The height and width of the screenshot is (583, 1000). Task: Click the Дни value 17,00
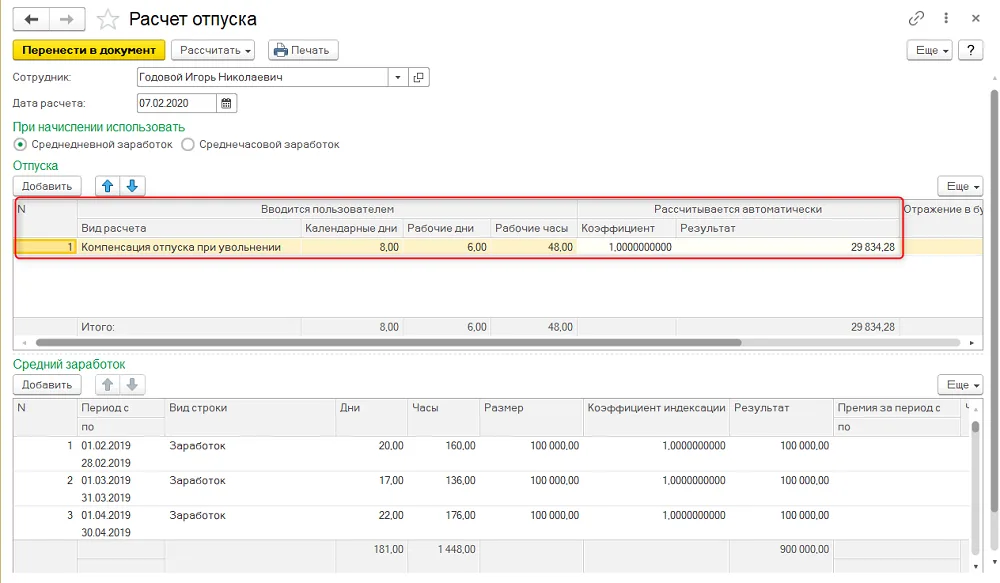coord(391,480)
